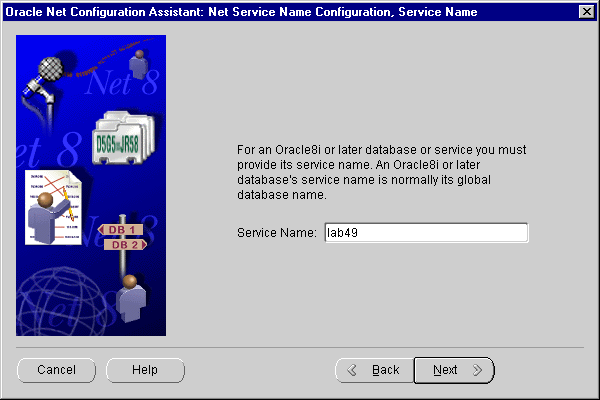Go to previous step with Back
This screenshot has width=600, height=400.
click(x=375, y=370)
